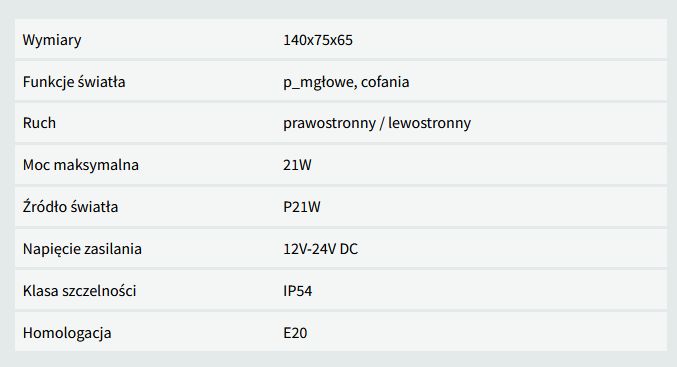Viewport: 677px width, 367px height.
Task: Select the 140x75x65 dimensions value
Action: 318,40
